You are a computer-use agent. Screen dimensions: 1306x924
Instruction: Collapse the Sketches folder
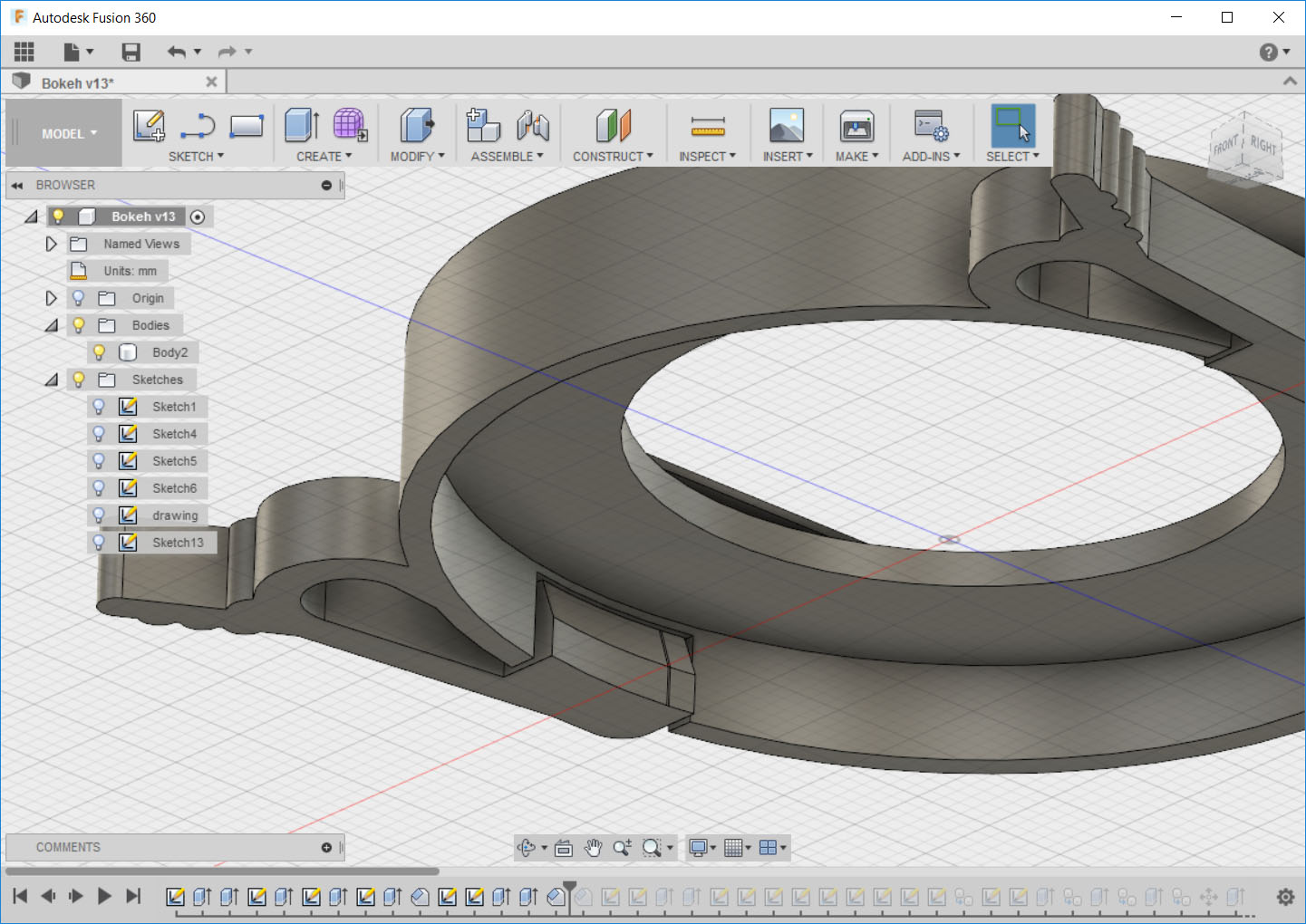coord(52,380)
